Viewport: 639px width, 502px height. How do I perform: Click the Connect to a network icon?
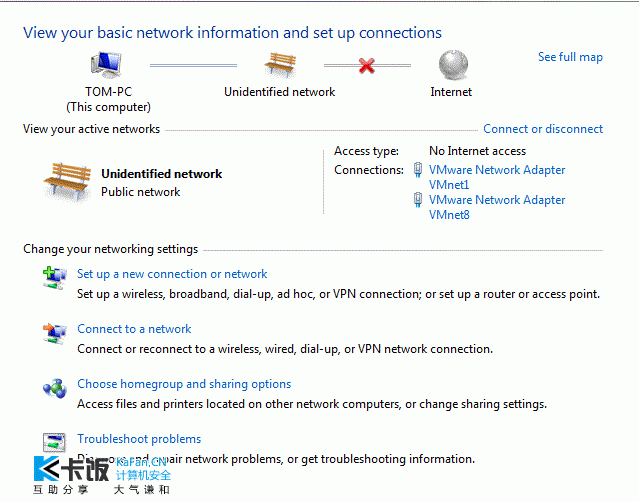pyautogui.click(x=55, y=333)
